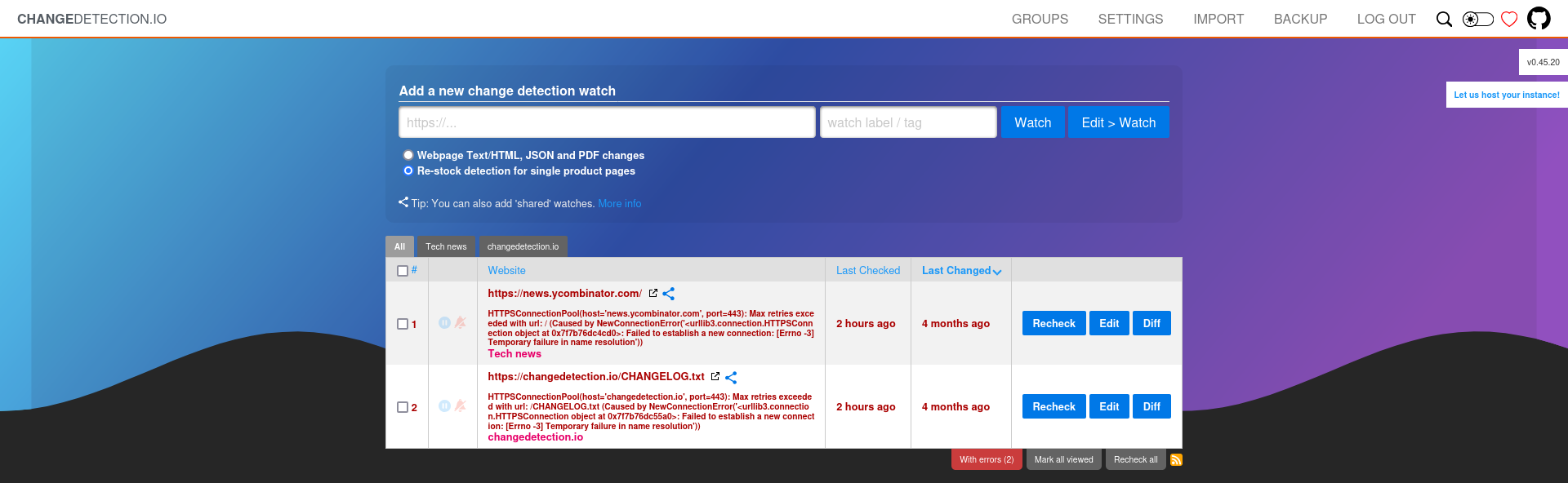Share the CHANGELOG.txt watch
The height and width of the screenshot is (483, 1568).
731,377
